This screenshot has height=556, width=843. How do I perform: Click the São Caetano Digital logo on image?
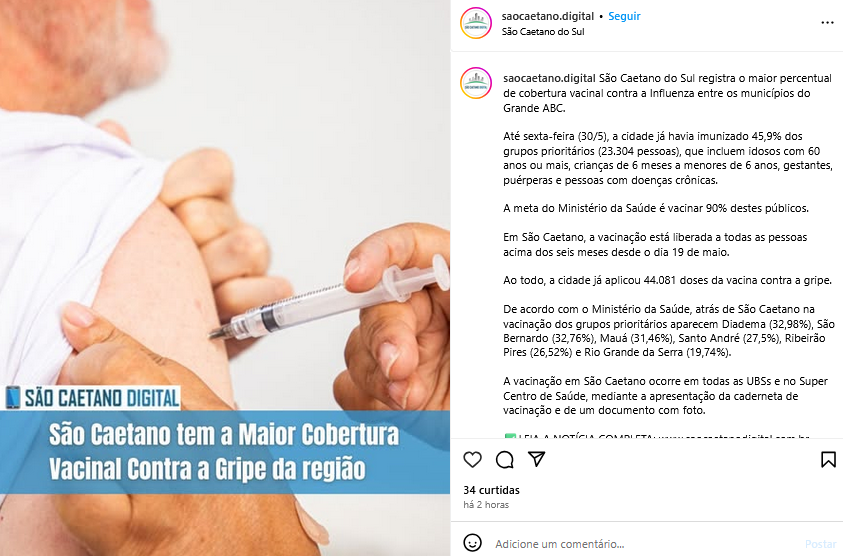(x=92, y=398)
